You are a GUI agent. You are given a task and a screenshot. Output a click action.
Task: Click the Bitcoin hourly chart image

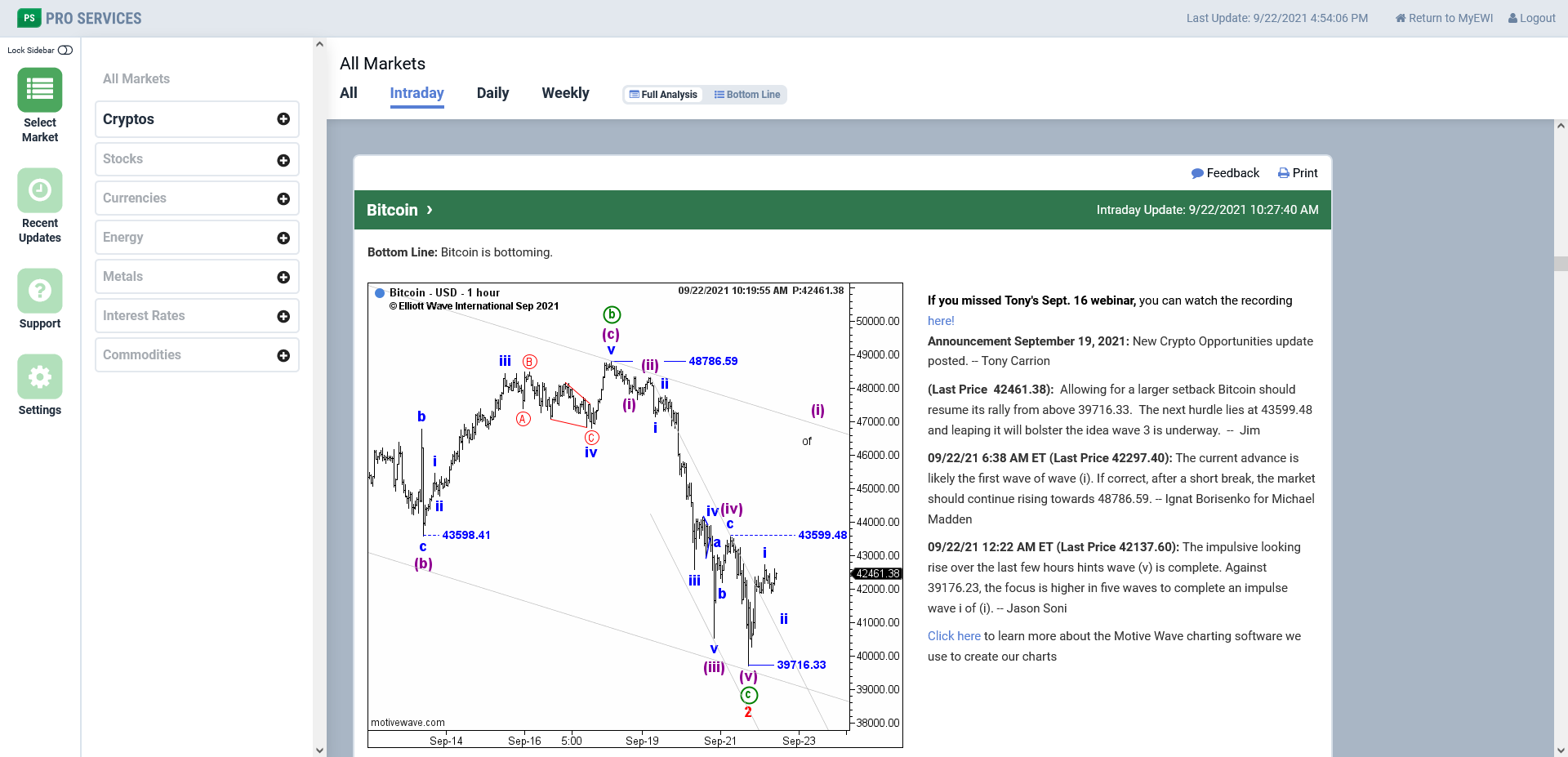tap(635, 515)
